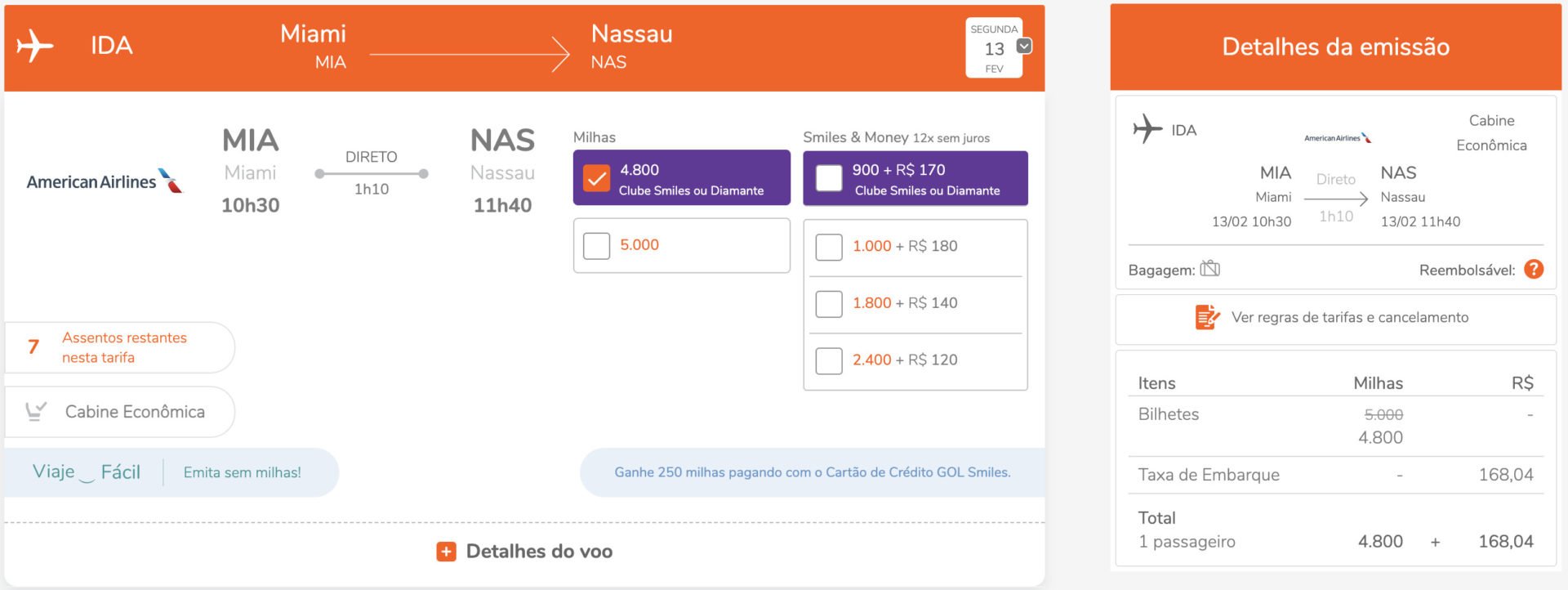Uncheck the 4.800 miles Clube Smiles option

[x=597, y=178]
